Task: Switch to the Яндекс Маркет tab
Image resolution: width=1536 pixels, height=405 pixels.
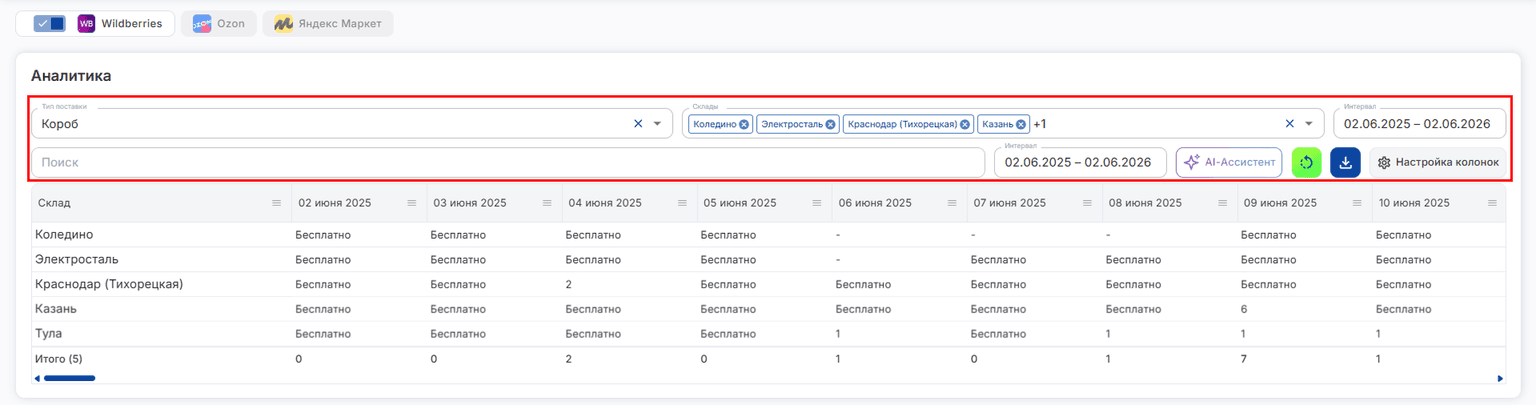Action: 328,23
